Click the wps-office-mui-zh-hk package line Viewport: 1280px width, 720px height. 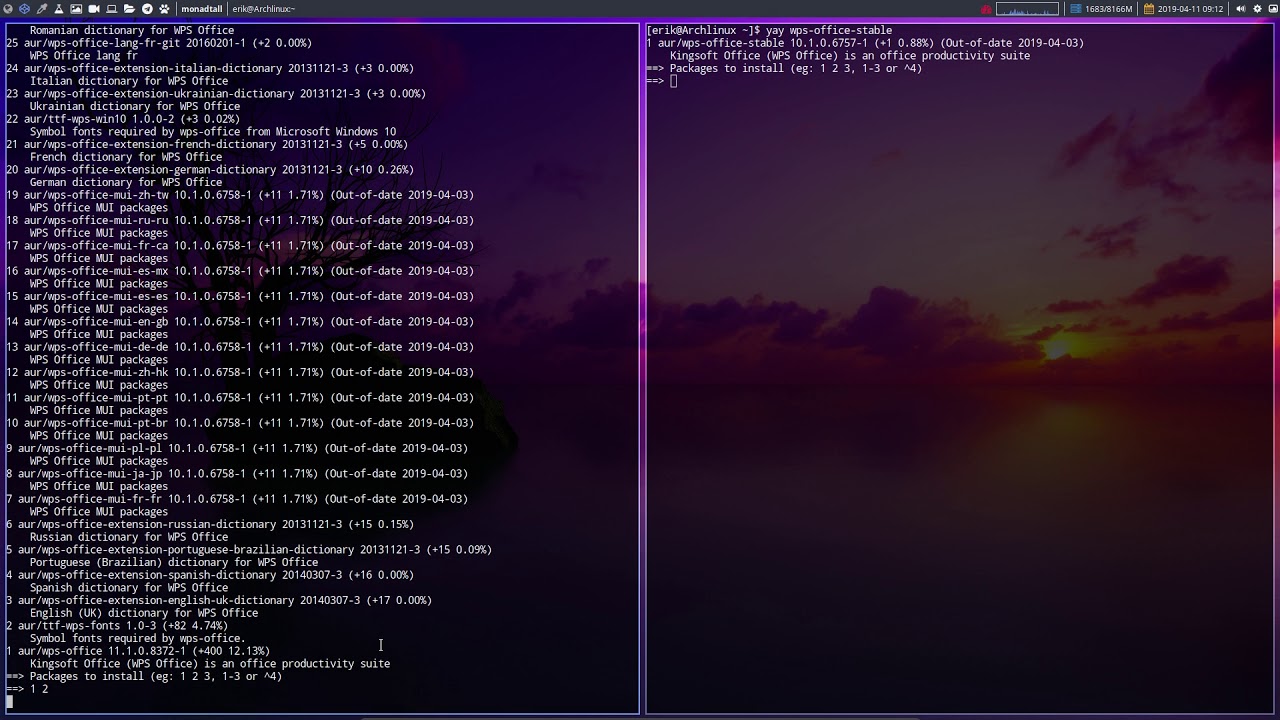(240, 372)
